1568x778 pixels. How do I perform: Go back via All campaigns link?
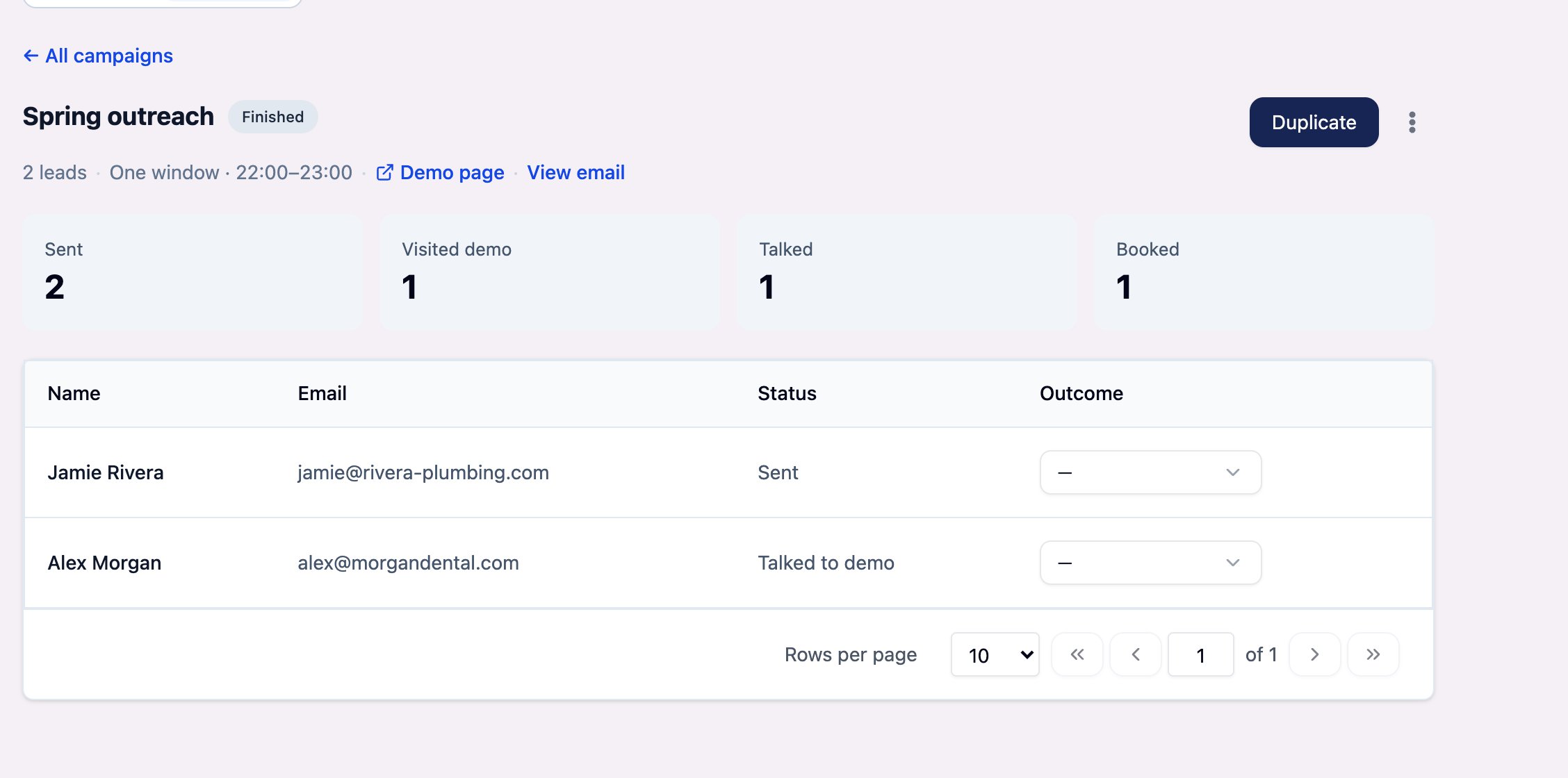pyautogui.click(x=98, y=56)
